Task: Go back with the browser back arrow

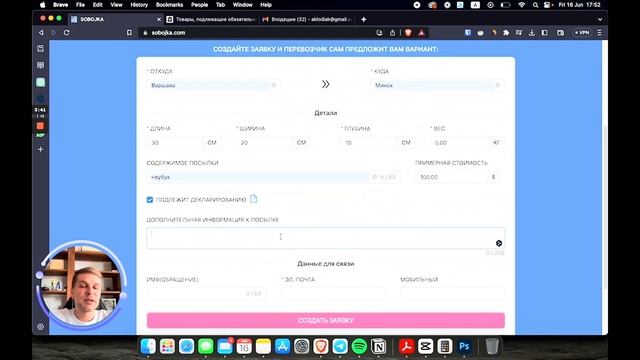Action: point(41,33)
